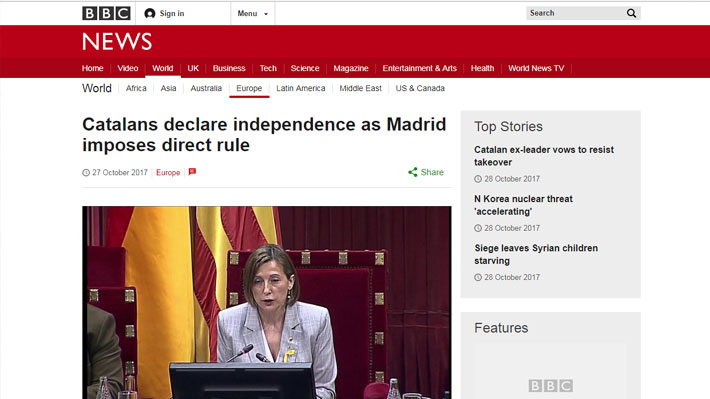Click the clock icon beside 27 October 2017
Screen dimensions: 710x399
point(86,173)
